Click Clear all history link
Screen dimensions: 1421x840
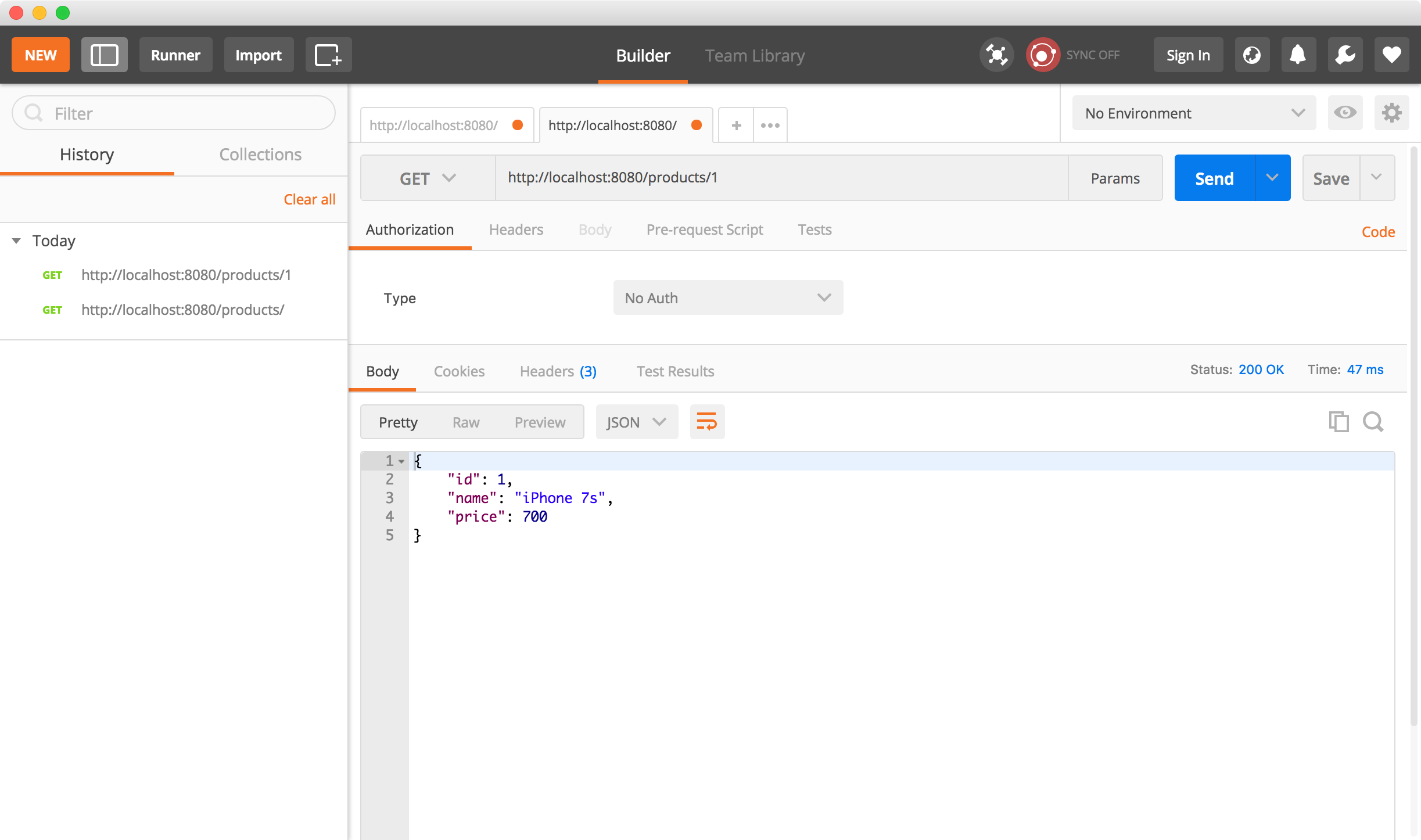pos(310,199)
